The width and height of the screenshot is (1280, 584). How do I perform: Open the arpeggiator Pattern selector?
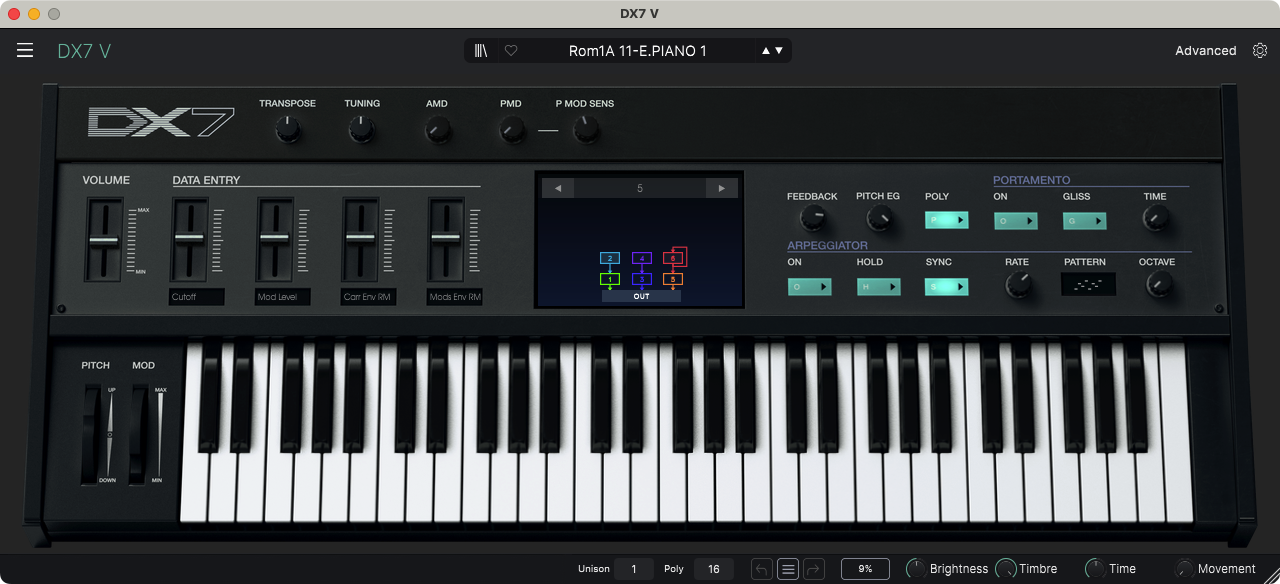click(x=1088, y=285)
